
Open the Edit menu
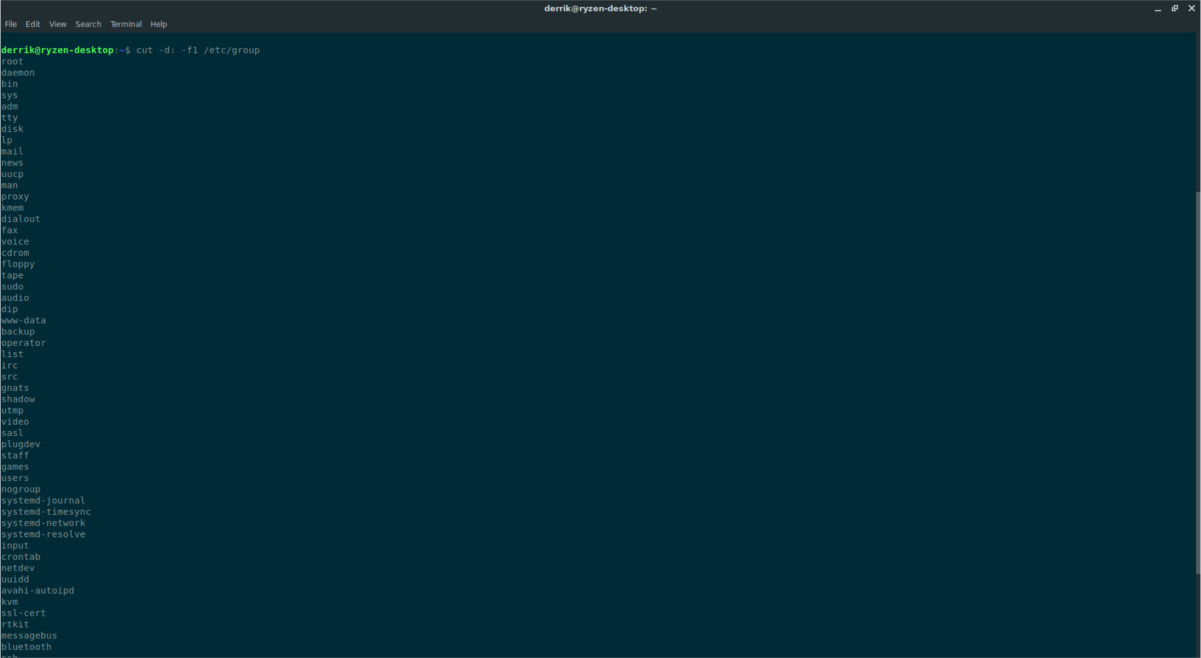point(32,23)
